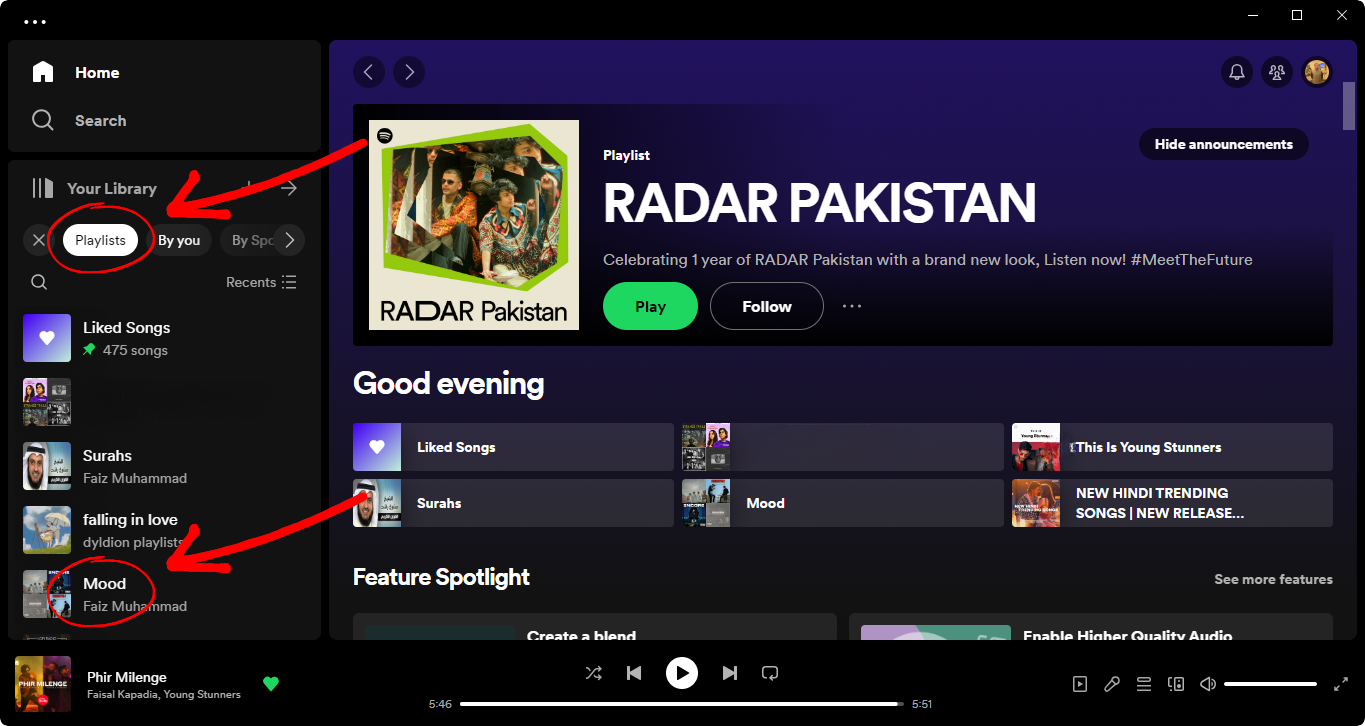Screen dimensions: 1365x726
Task: Open This Is Young Stunners card
Action: [1172, 447]
